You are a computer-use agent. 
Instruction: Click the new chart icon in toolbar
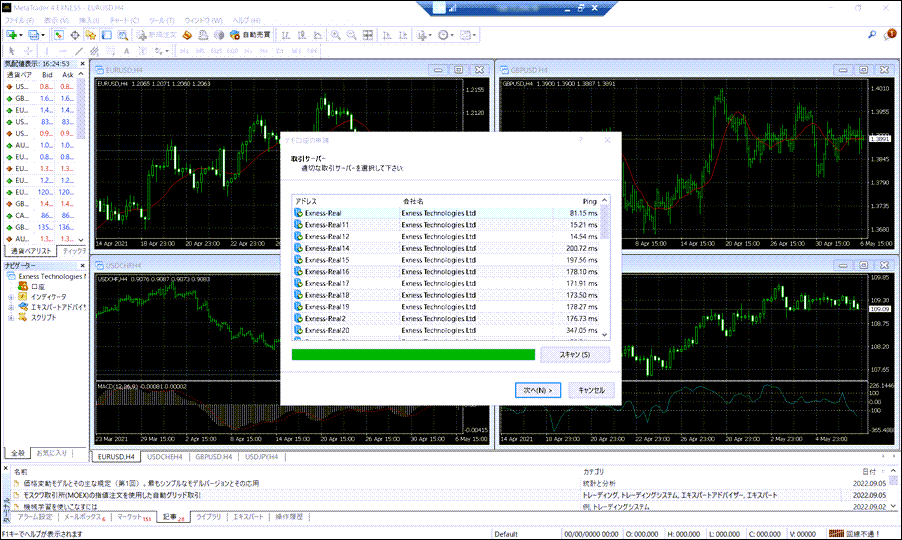(11, 34)
